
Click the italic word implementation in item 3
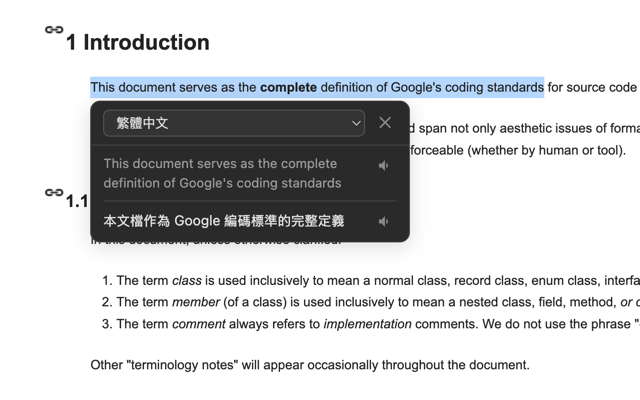369,323
